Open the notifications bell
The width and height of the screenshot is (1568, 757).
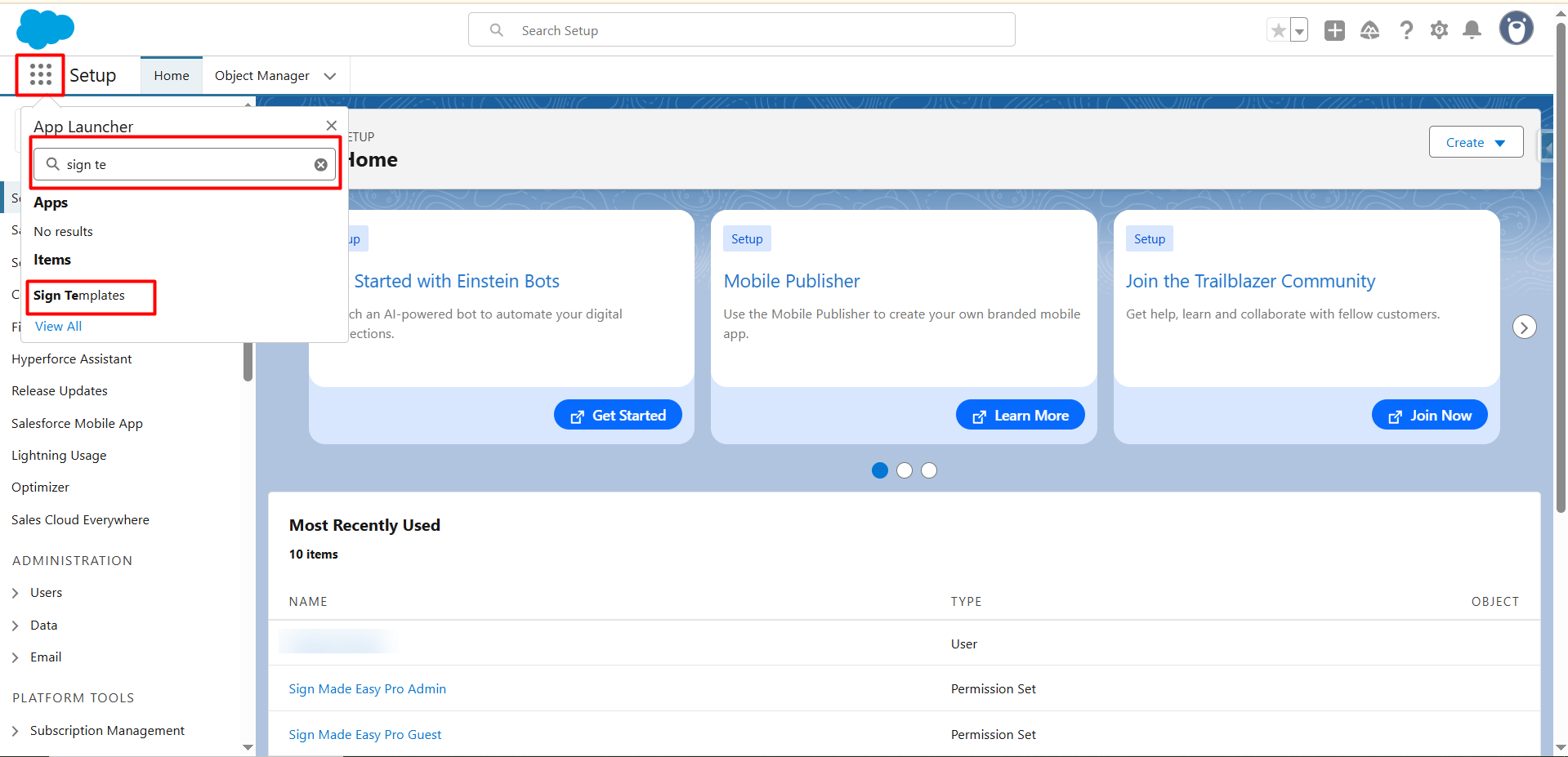click(x=1472, y=30)
